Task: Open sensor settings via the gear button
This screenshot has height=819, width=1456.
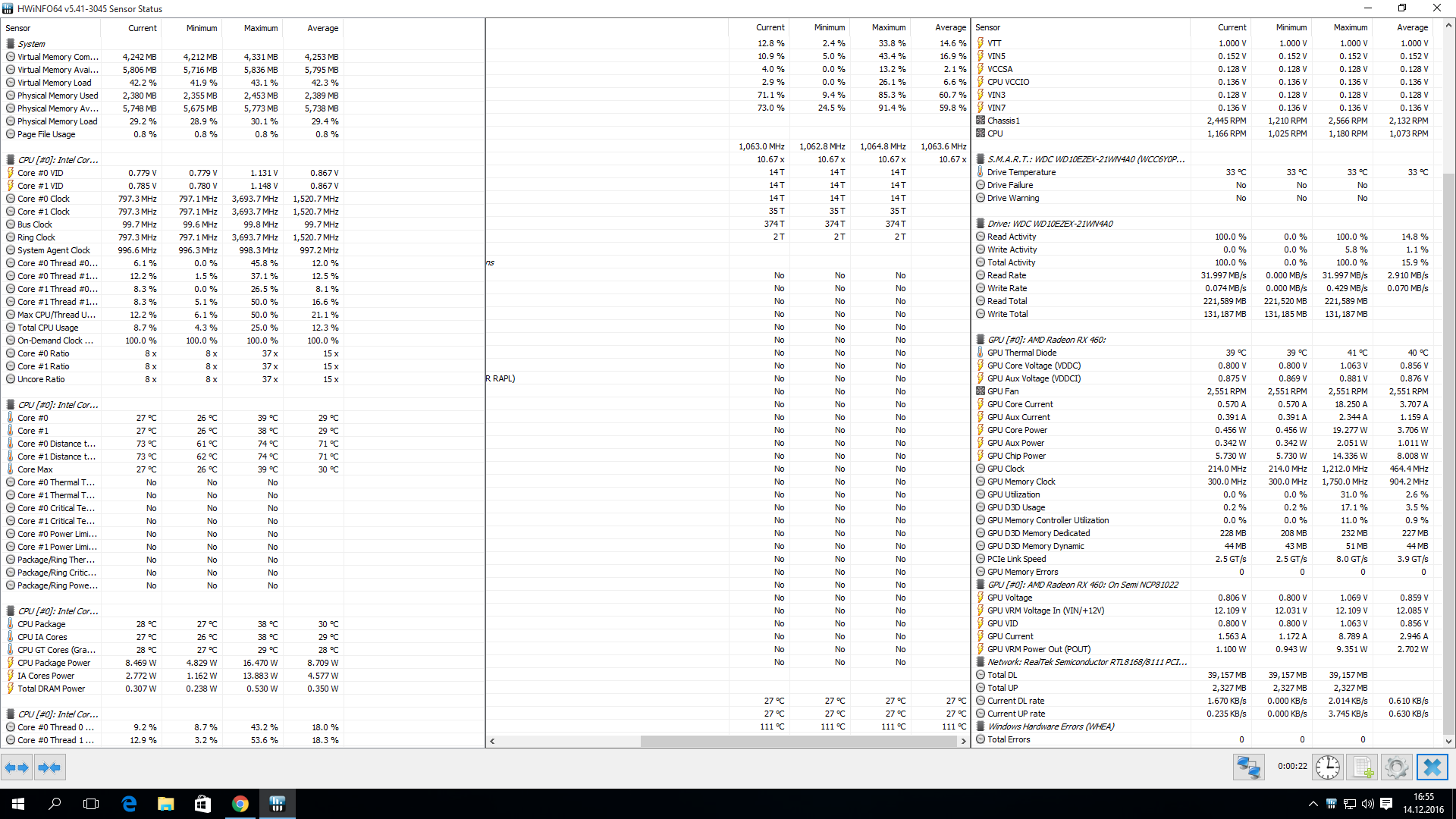Action: click(x=1396, y=767)
